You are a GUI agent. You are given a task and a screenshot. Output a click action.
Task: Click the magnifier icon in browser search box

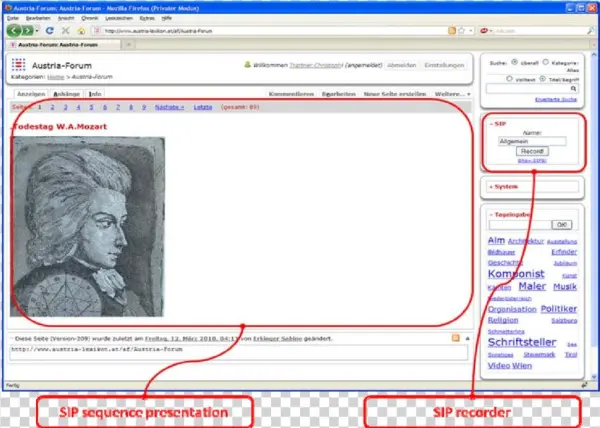pos(590,31)
